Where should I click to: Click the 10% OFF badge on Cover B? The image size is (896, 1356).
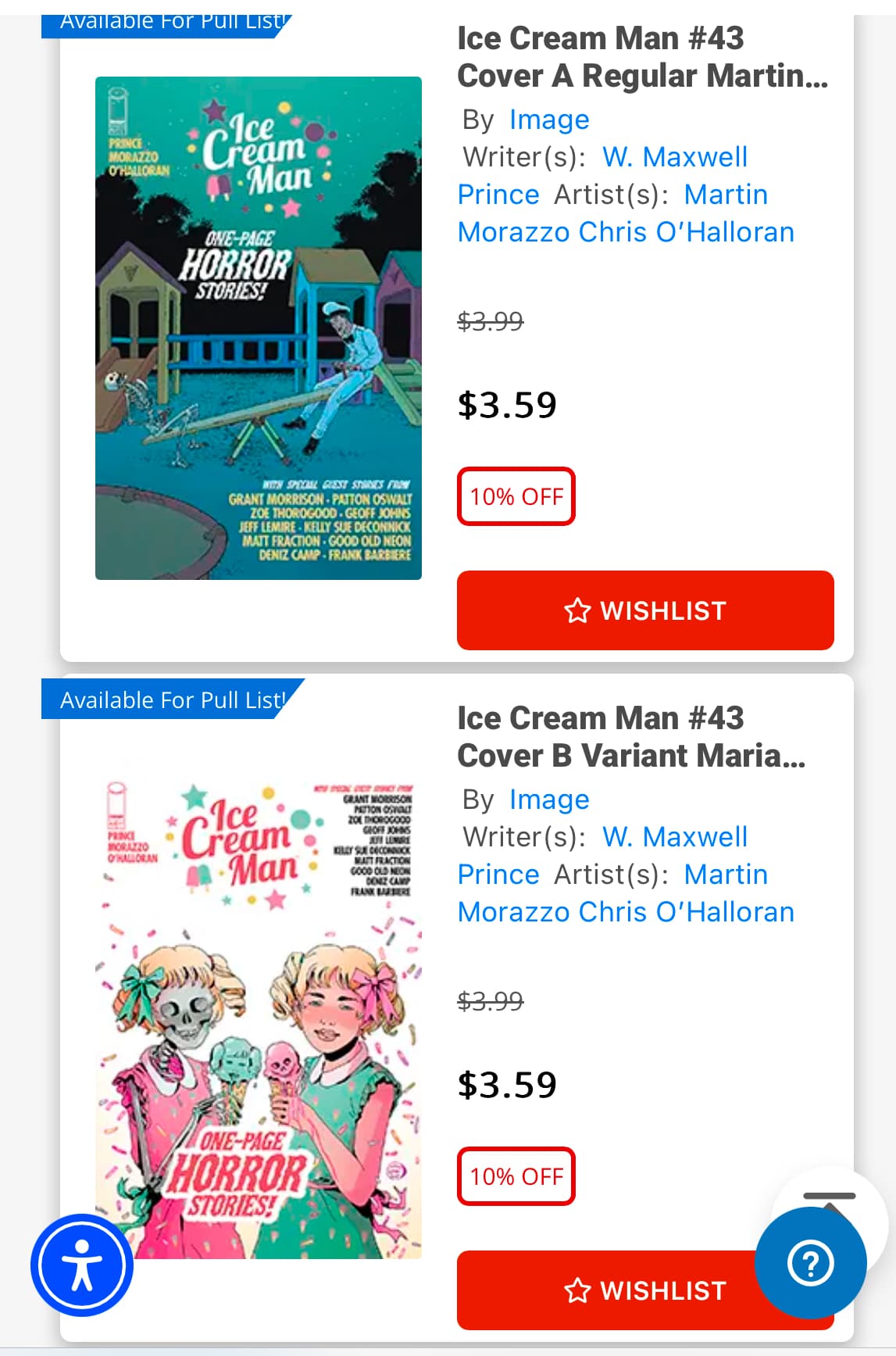516,1176
